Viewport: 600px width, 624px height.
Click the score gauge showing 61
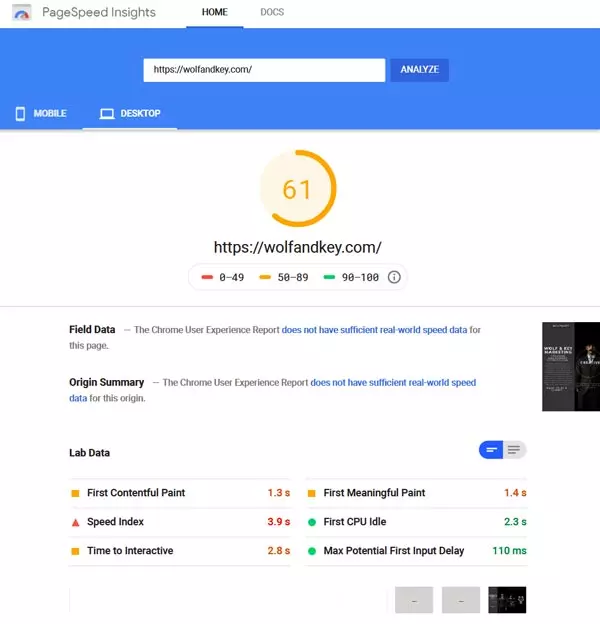(x=298, y=188)
